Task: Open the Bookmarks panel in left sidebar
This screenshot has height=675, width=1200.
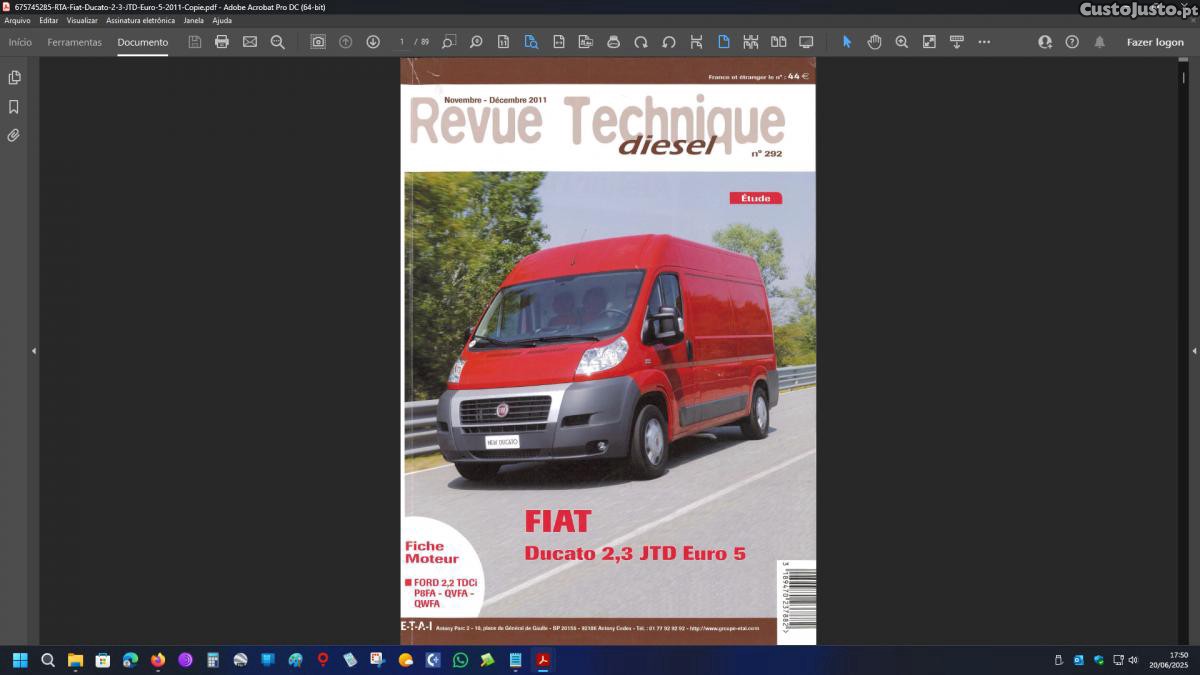Action: pyautogui.click(x=14, y=107)
